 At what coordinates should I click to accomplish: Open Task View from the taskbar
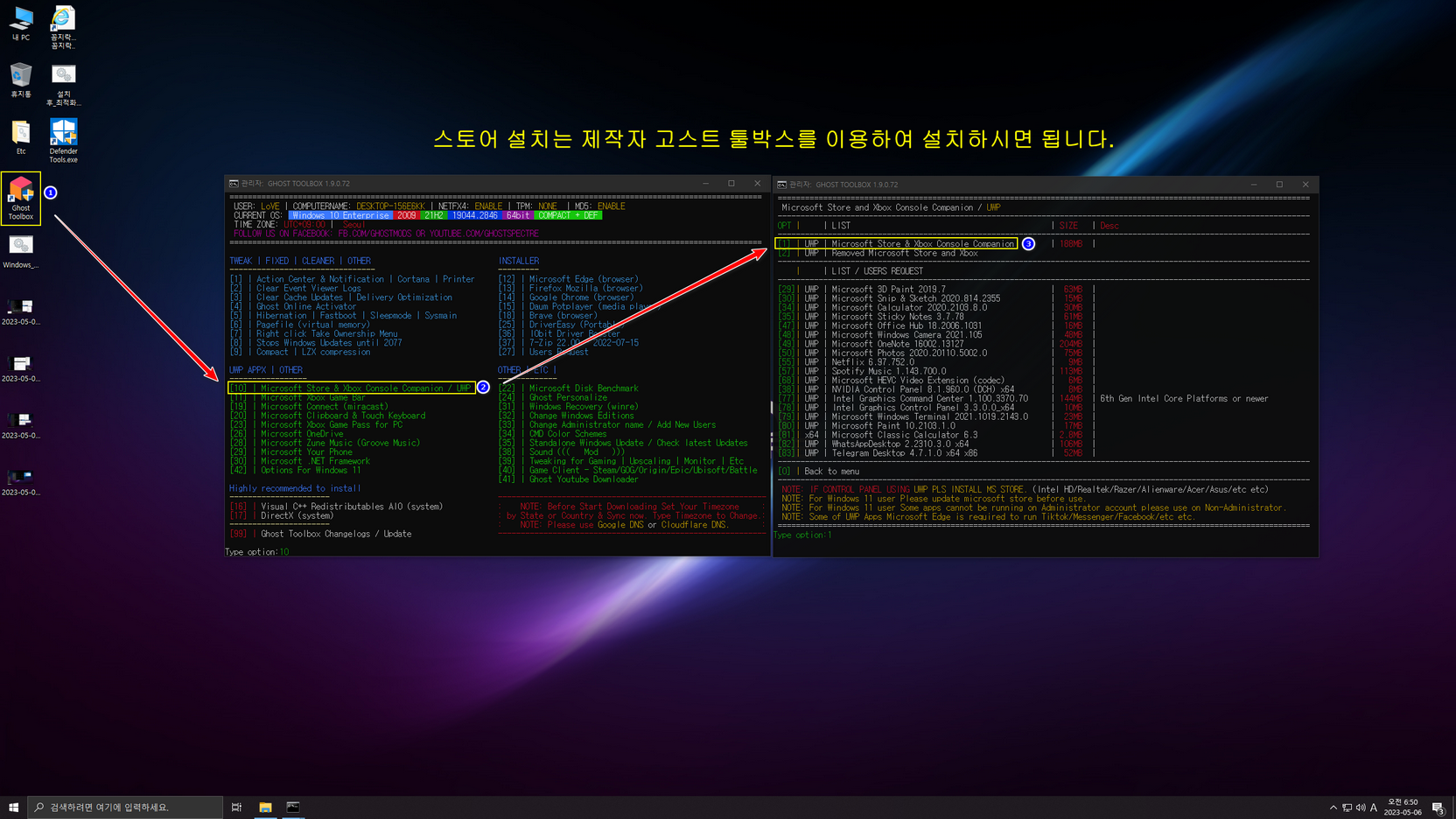point(236,807)
